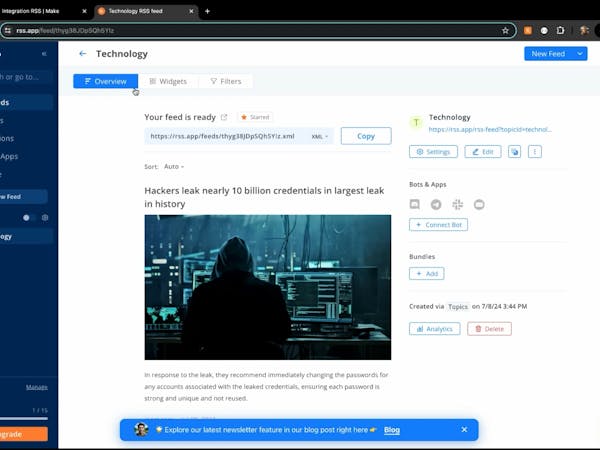Add feed to a bundle

427,274
